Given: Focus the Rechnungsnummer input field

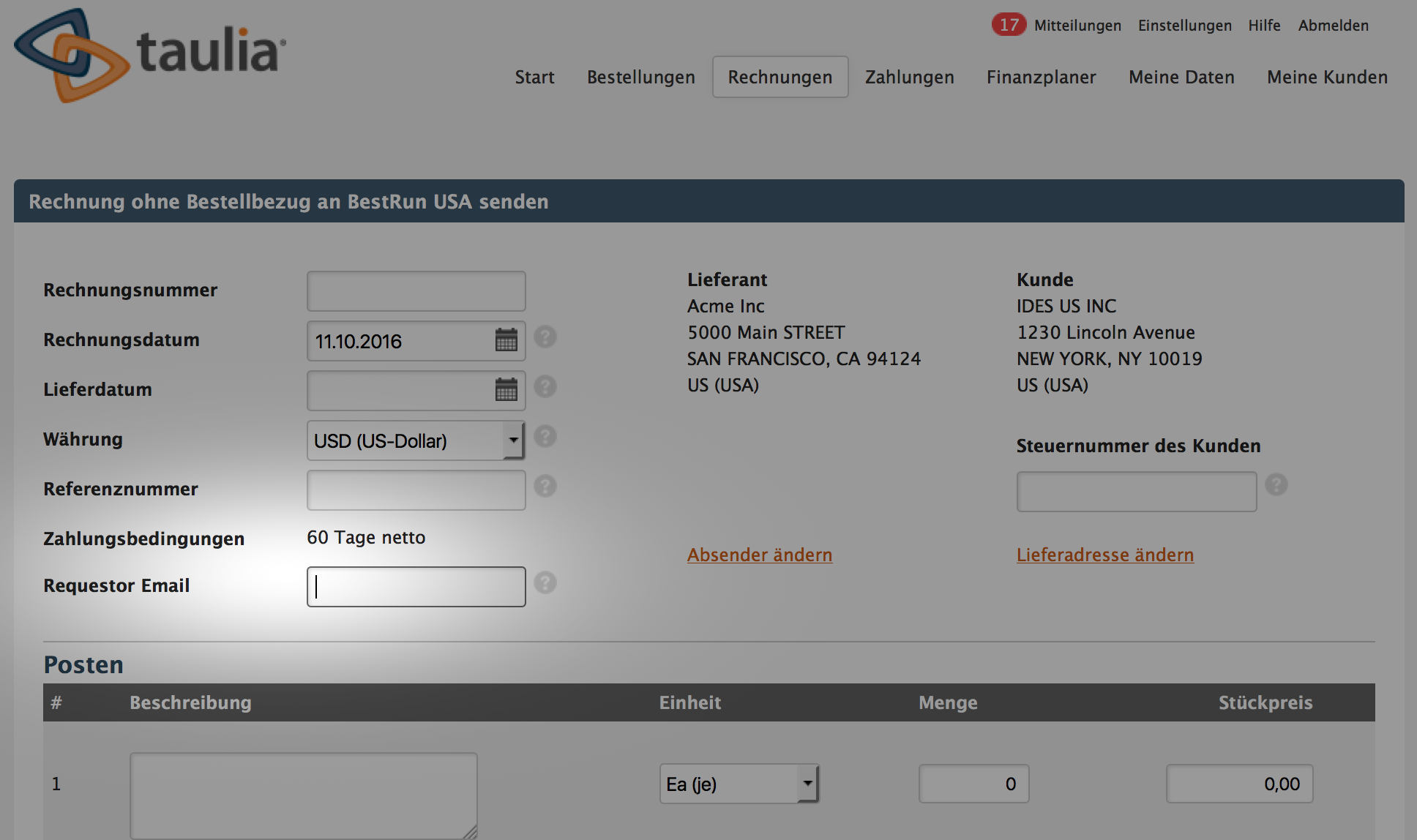Looking at the screenshot, I should click(416, 291).
